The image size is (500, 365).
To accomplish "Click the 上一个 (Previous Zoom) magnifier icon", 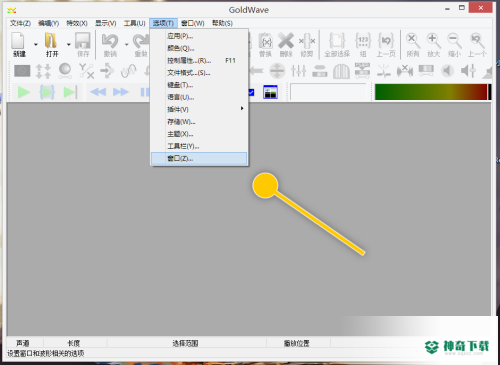I will pyautogui.click(x=477, y=41).
